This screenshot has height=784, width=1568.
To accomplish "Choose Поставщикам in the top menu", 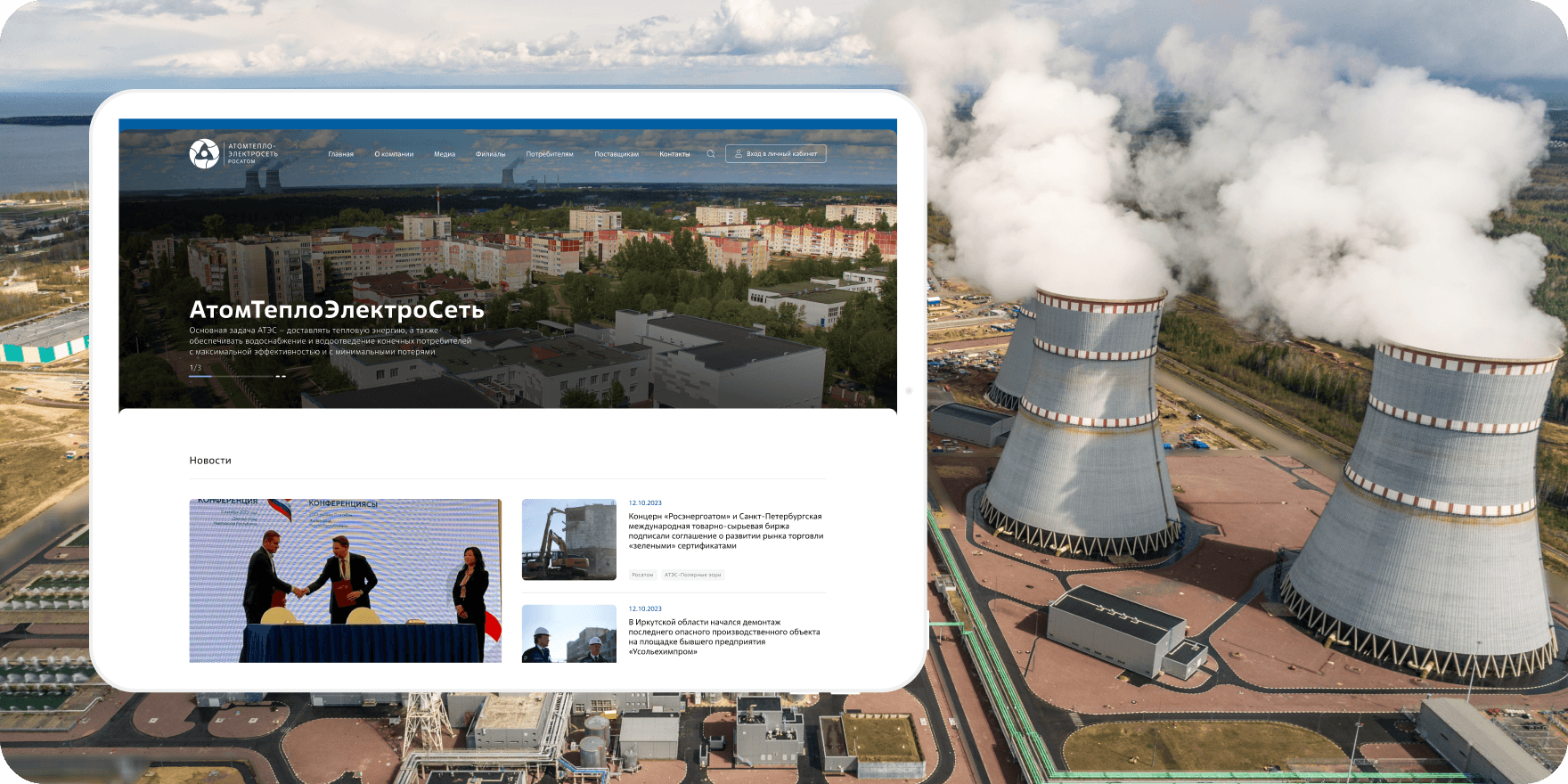I will 617,154.
